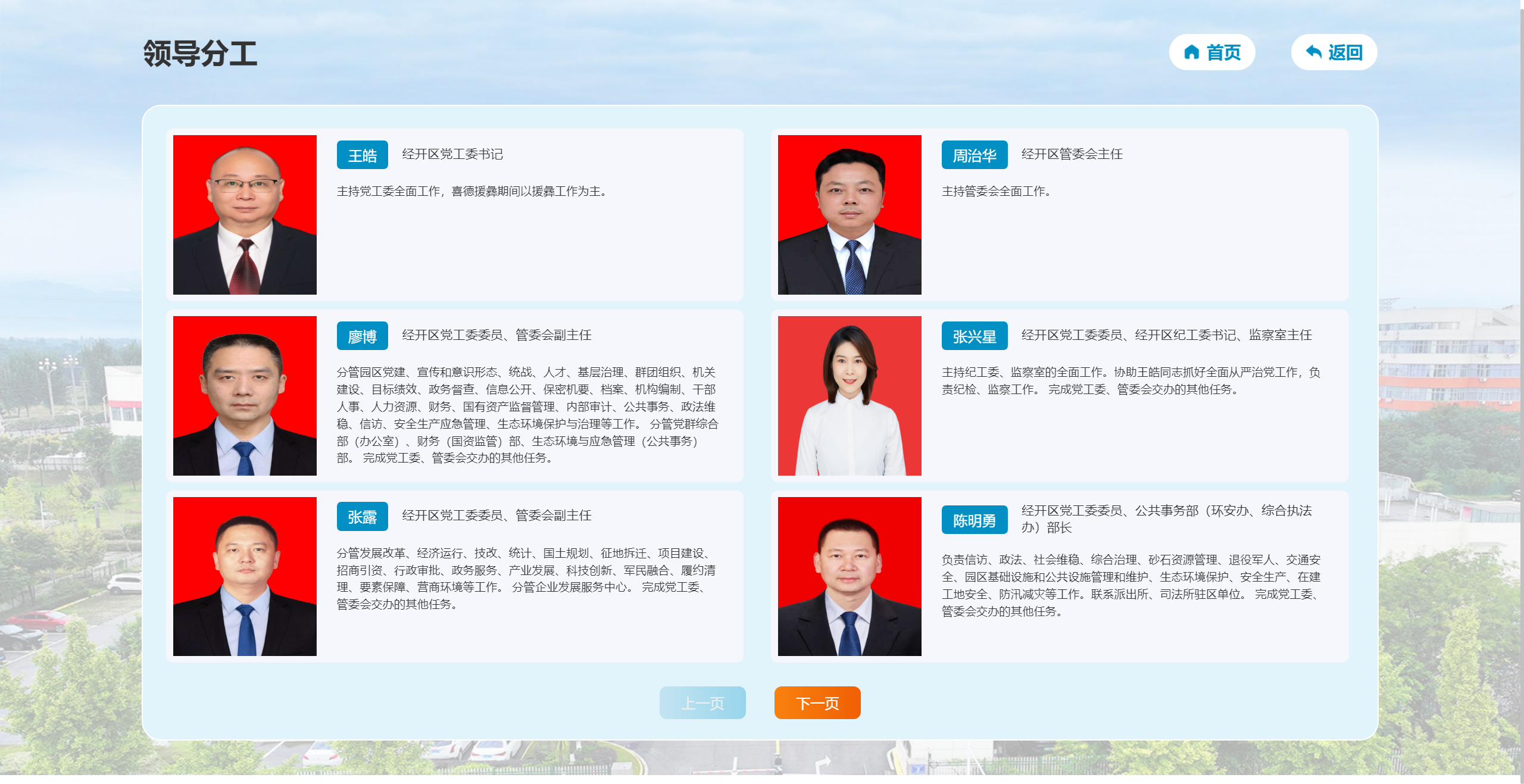Click the 领导分工 page heading
This screenshot has width=1524, height=784.
(x=200, y=54)
